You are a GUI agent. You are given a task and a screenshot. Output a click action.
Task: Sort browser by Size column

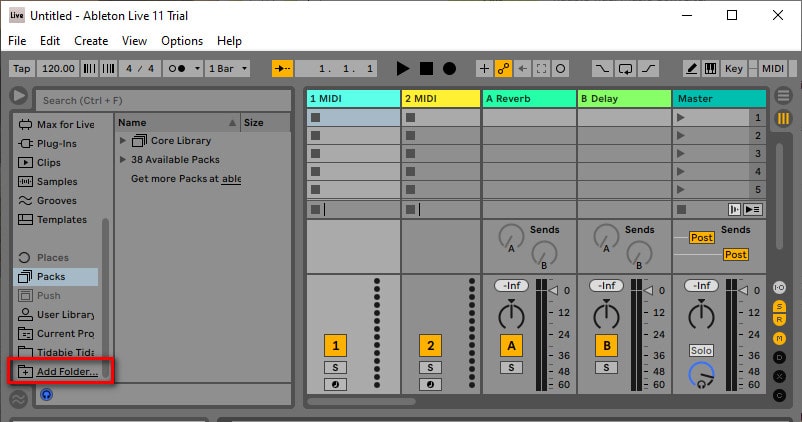[x=265, y=123]
